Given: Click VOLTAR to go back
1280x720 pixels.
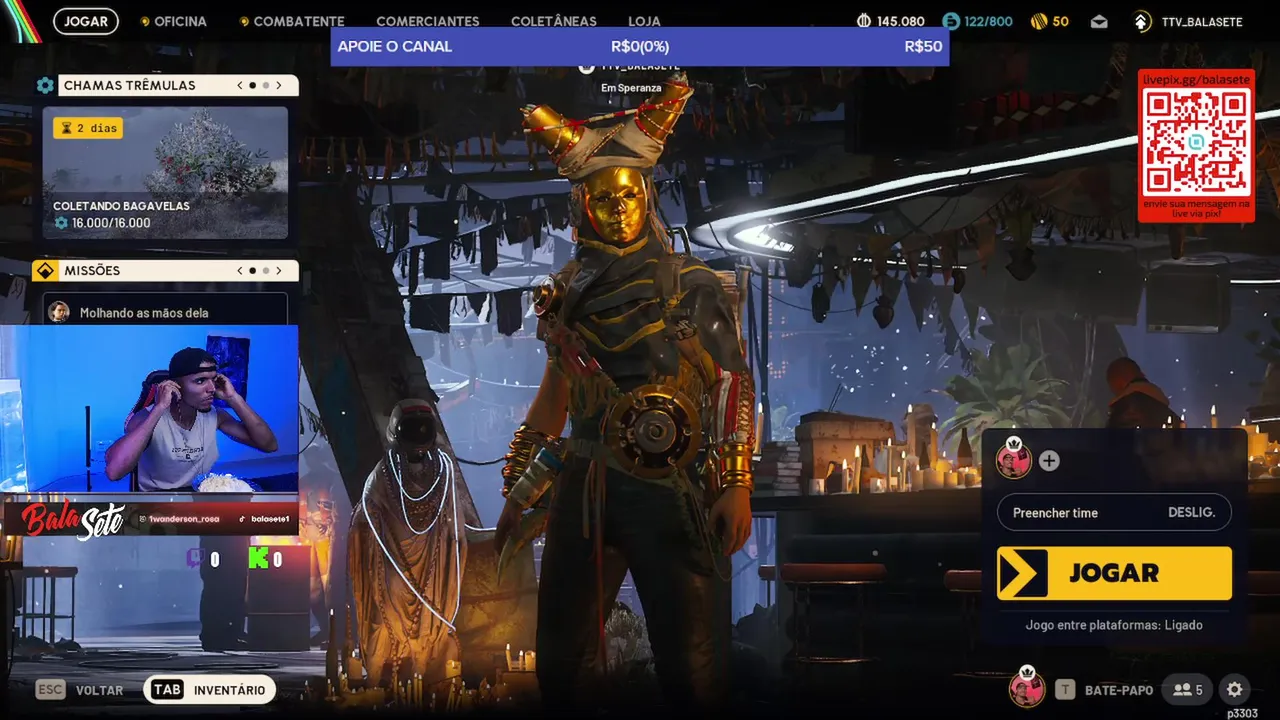Looking at the screenshot, I should (99, 690).
